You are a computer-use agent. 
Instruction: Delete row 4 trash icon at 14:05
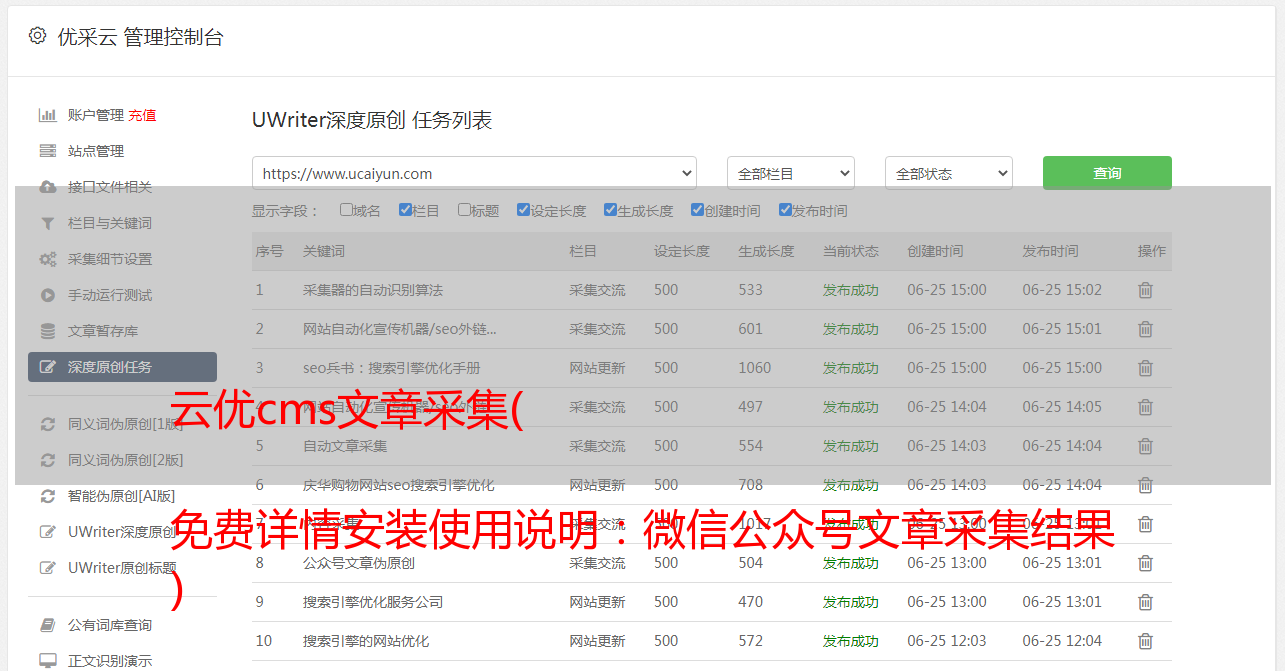1146,407
